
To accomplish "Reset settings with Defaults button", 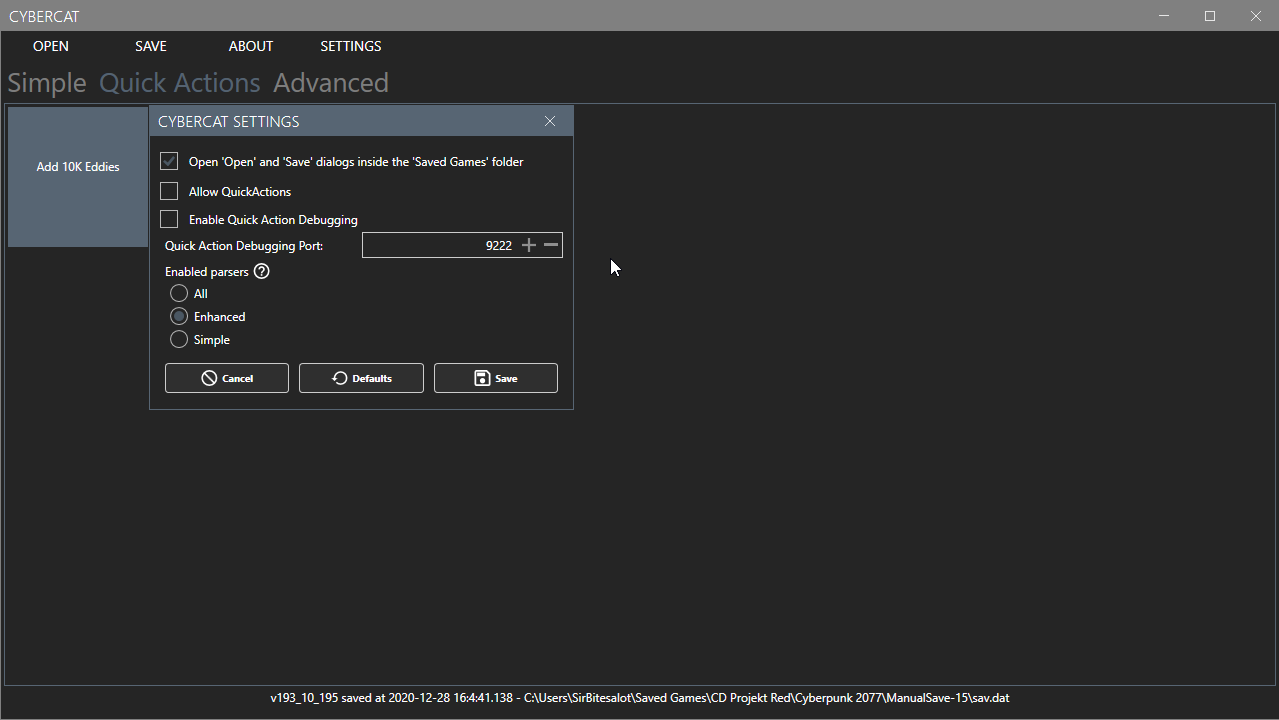I will (x=361, y=378).
